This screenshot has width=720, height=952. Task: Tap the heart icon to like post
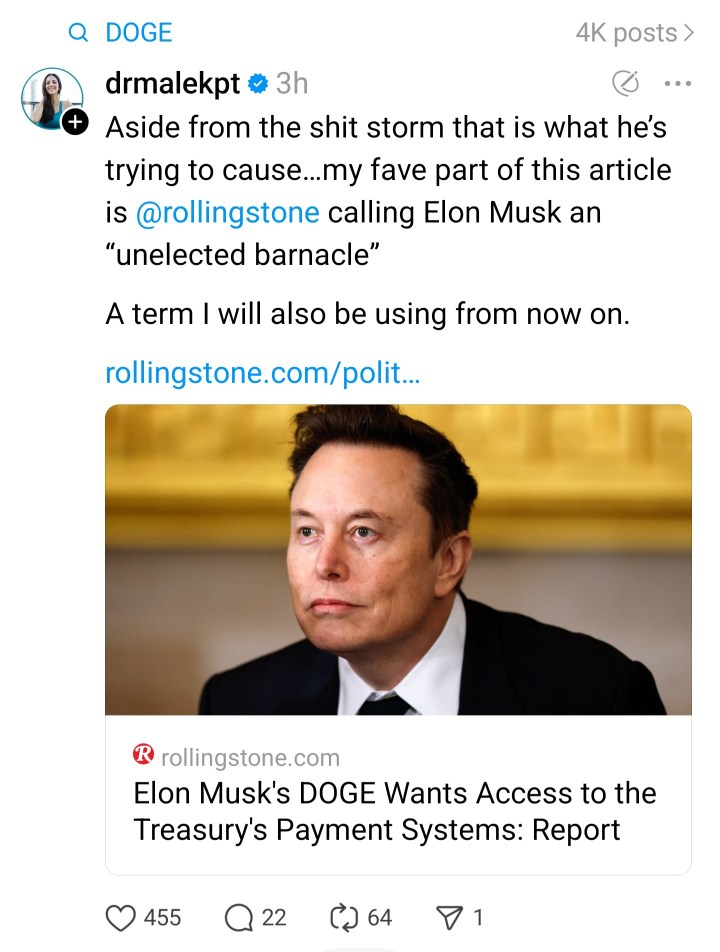pos(121,917)
